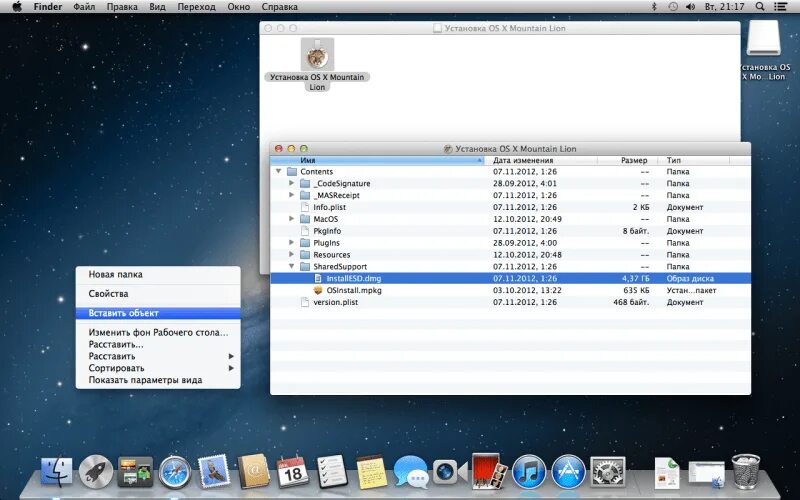Collapse the Contents folder triangle
The width and height of the screenshot is (800, 500).
(279, 171)
